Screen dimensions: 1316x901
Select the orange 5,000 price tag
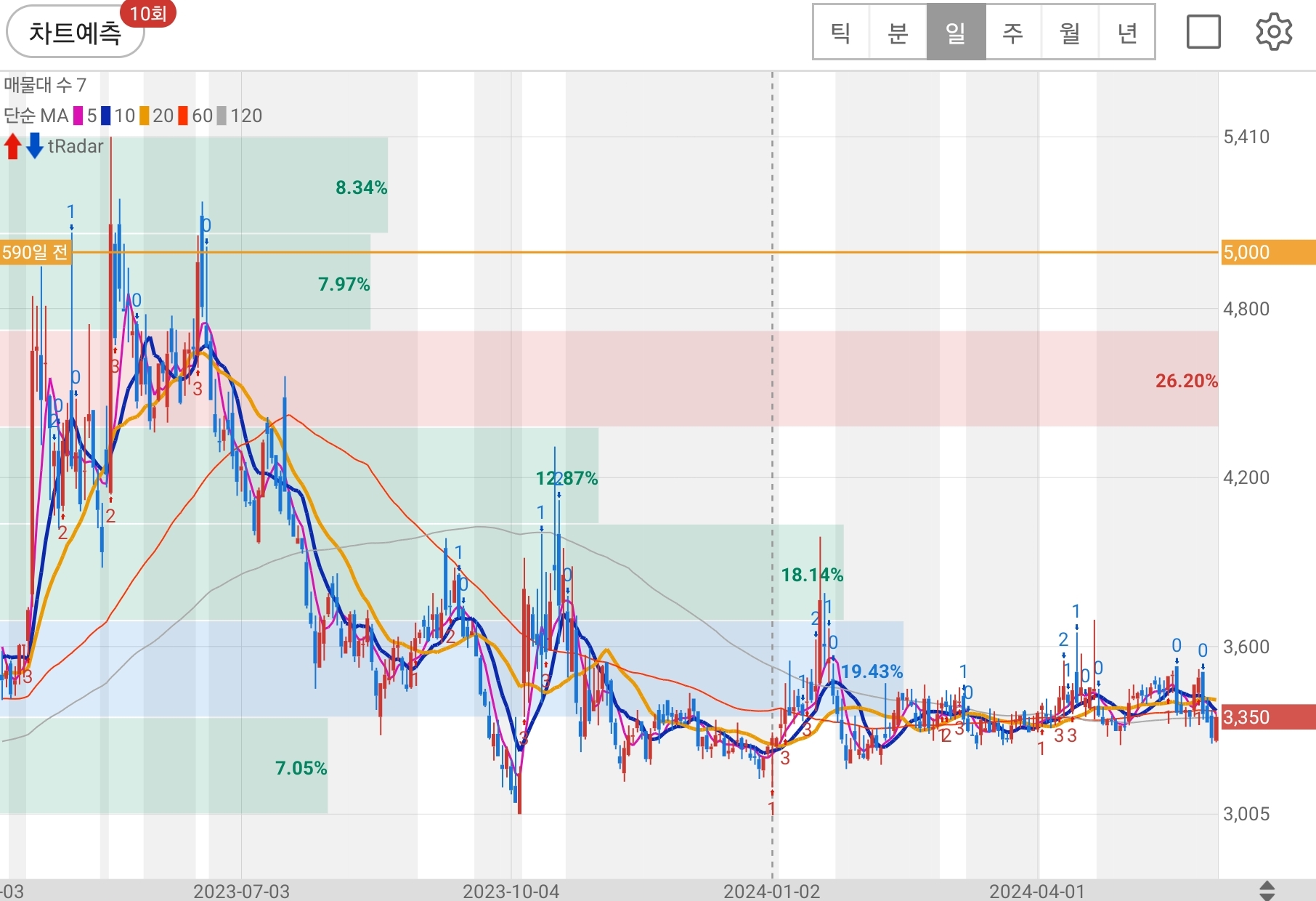pos(1268,252)
